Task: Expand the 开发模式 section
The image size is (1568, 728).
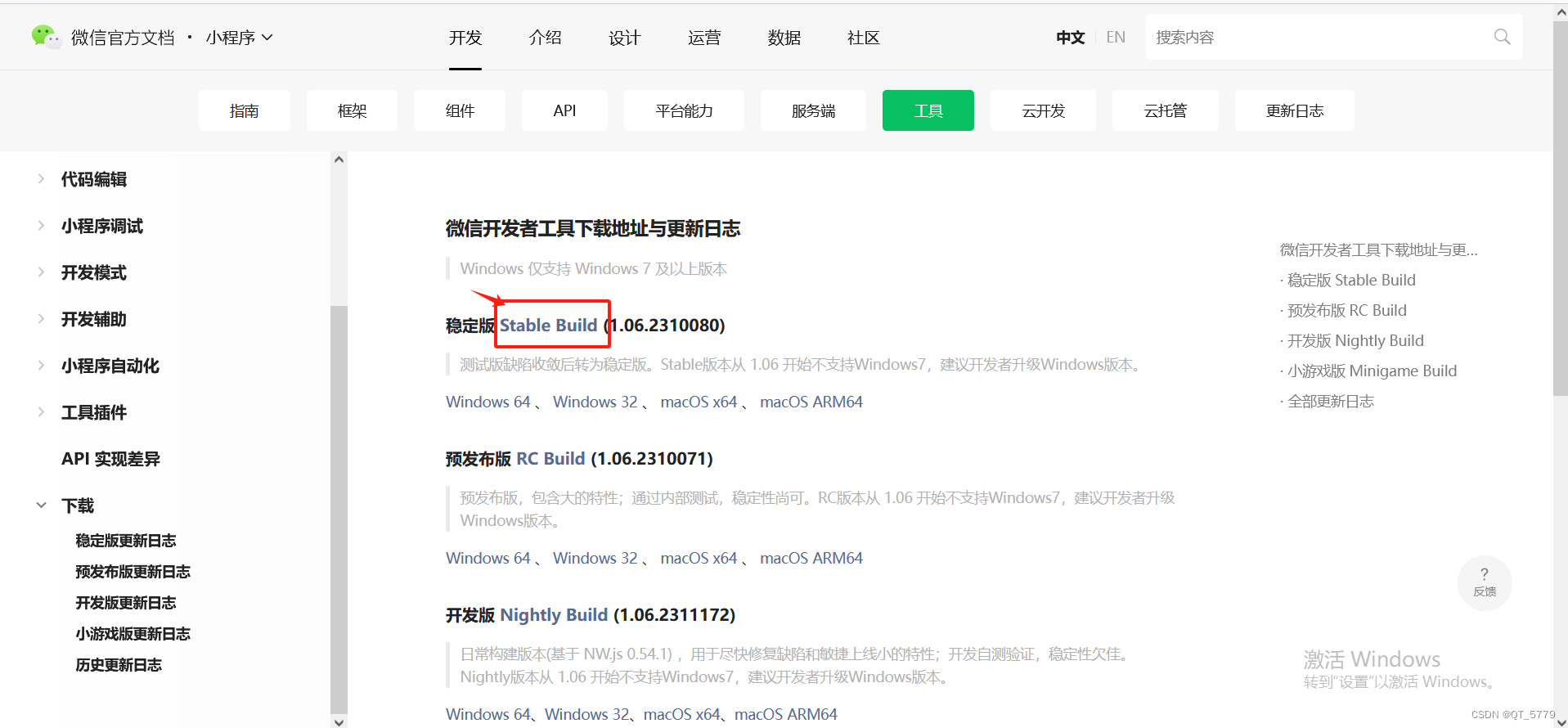Action: coord(41,272)
